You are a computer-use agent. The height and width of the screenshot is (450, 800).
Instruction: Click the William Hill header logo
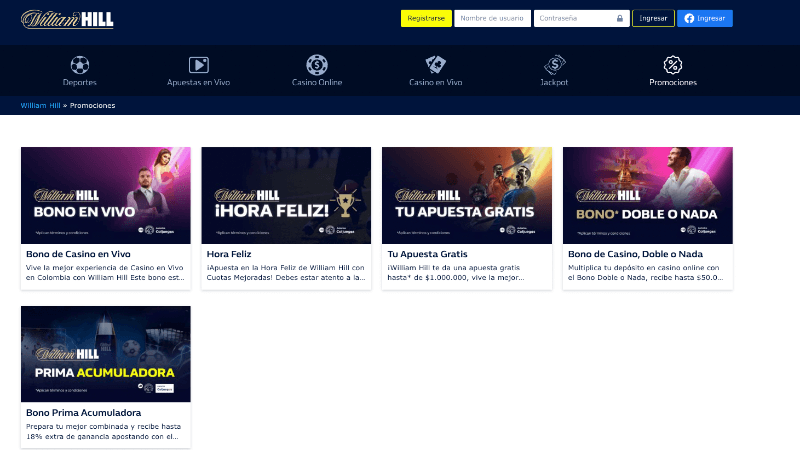[67, 19]
